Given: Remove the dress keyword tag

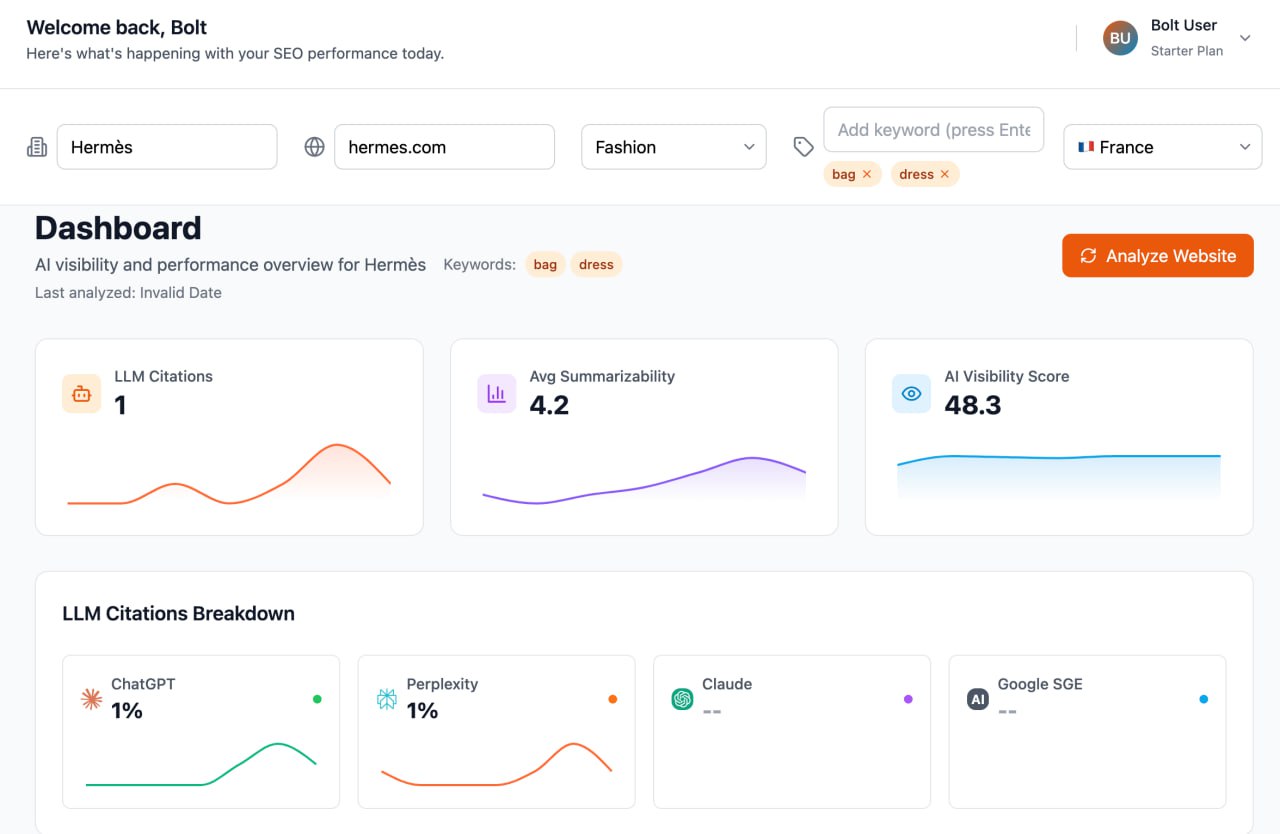Looking at the screenshot, I should point(944,174).
